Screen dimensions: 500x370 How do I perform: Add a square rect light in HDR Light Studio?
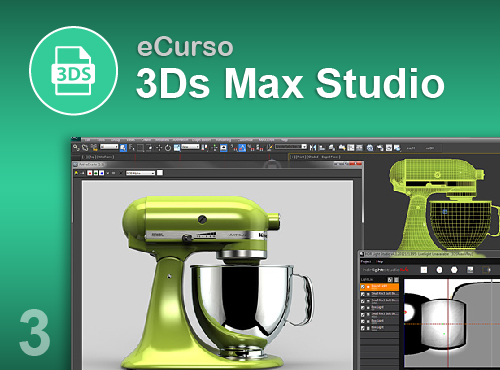(x=424, y=270)
